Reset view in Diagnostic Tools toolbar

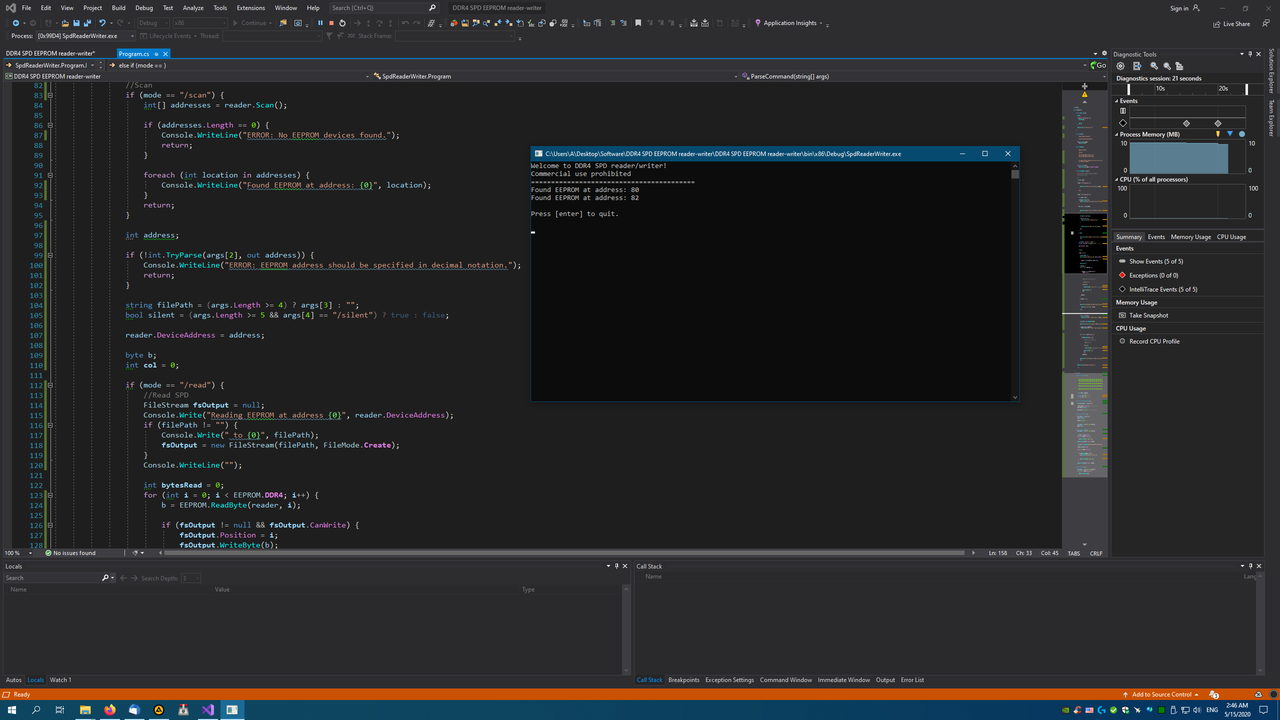click(x=1179, y=66)
